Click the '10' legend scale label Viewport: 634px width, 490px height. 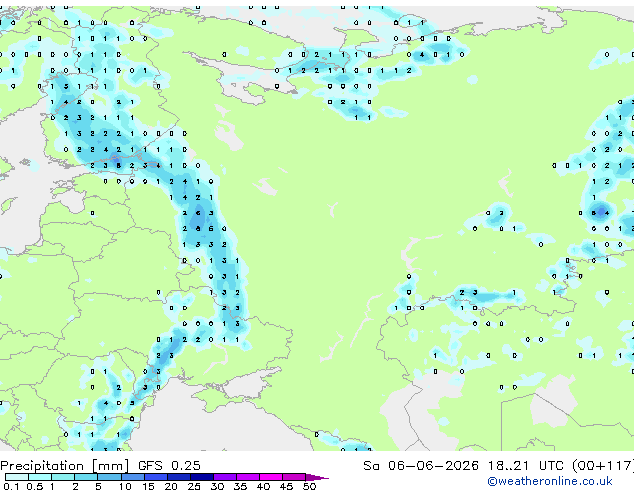[125, 486]
